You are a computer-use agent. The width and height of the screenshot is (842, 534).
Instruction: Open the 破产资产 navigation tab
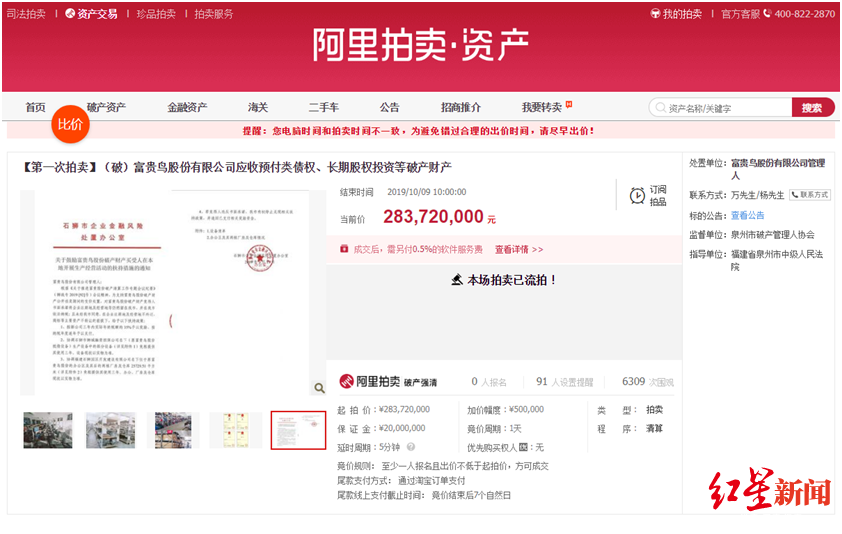point(106,107)
